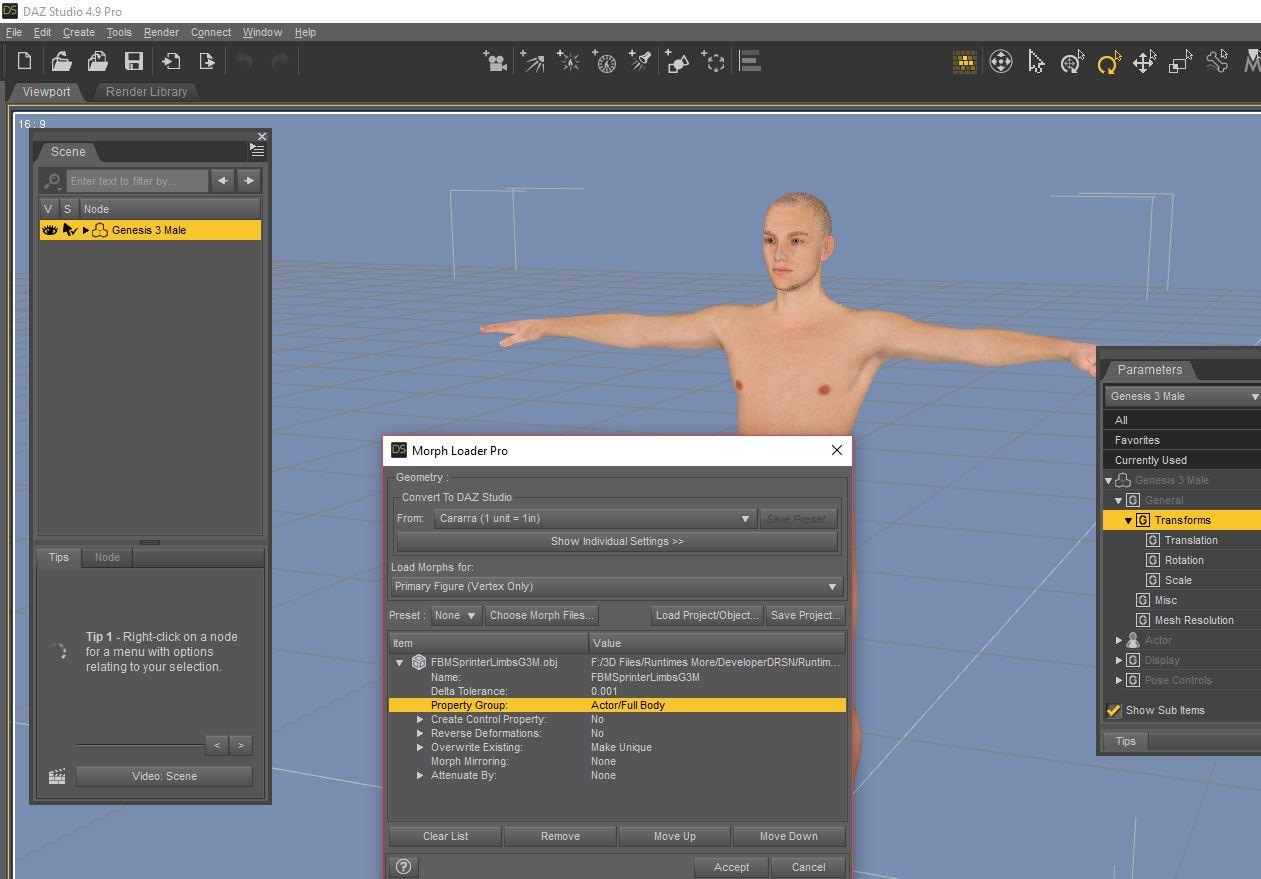Select the Rotation item in Parameters

tap(1184, 560)
